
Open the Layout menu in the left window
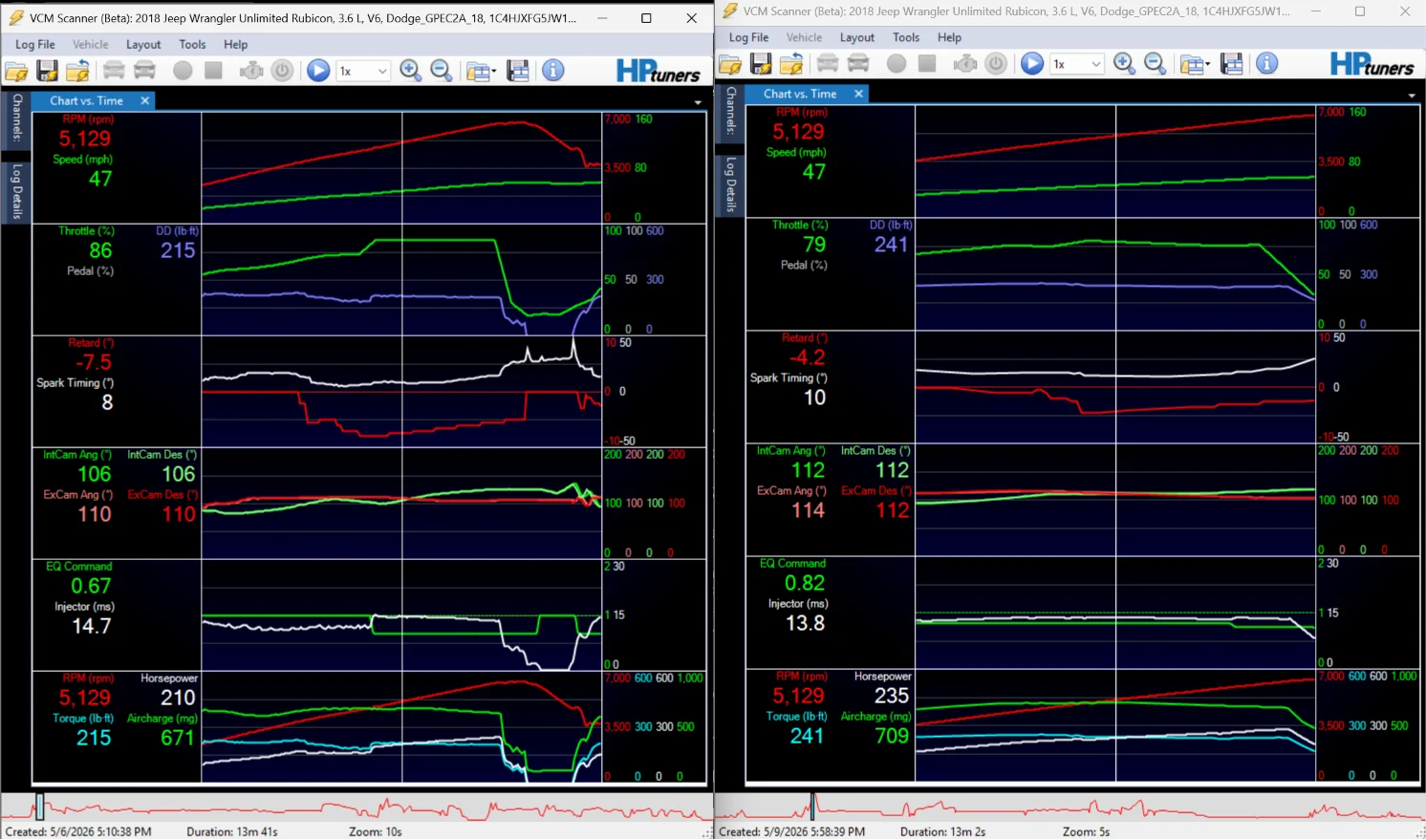click(x=143, y=44)
